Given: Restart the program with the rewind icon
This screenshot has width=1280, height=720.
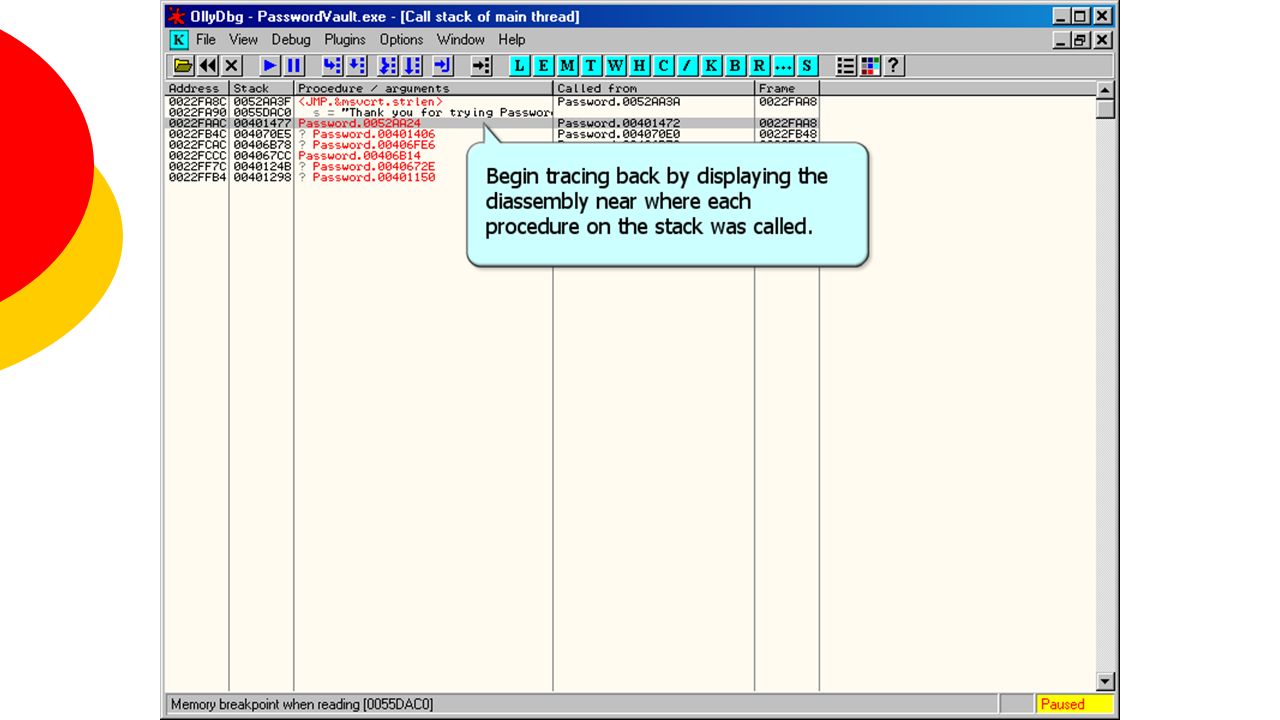Looking at the screenshot, I should [x=208, y=66].
